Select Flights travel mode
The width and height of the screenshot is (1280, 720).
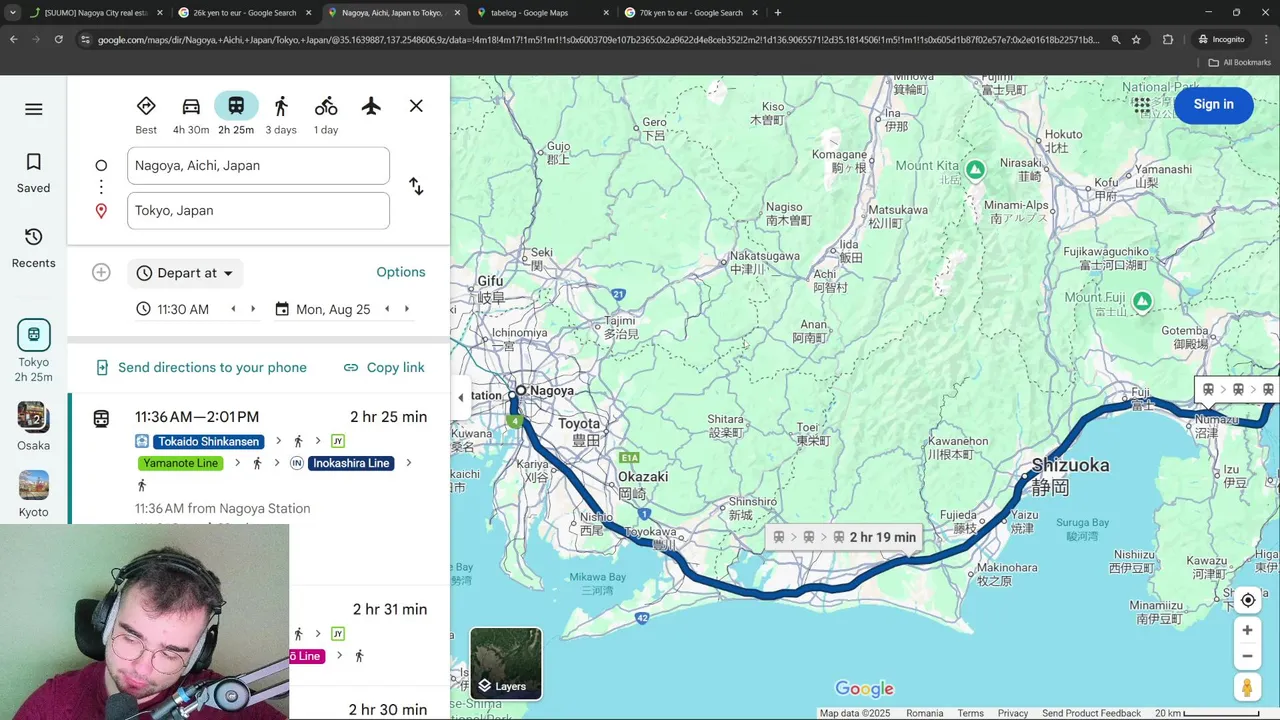click(371, 106)
